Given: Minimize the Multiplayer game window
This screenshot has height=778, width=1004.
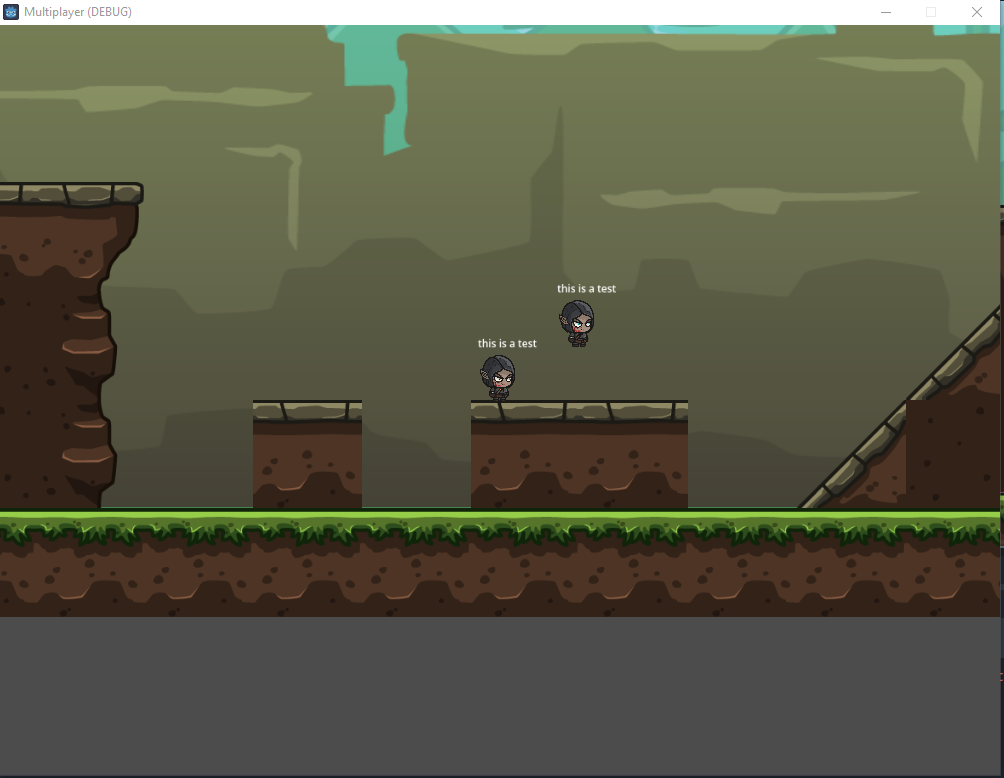Looking at the screenshot, I should pos(886,12).
